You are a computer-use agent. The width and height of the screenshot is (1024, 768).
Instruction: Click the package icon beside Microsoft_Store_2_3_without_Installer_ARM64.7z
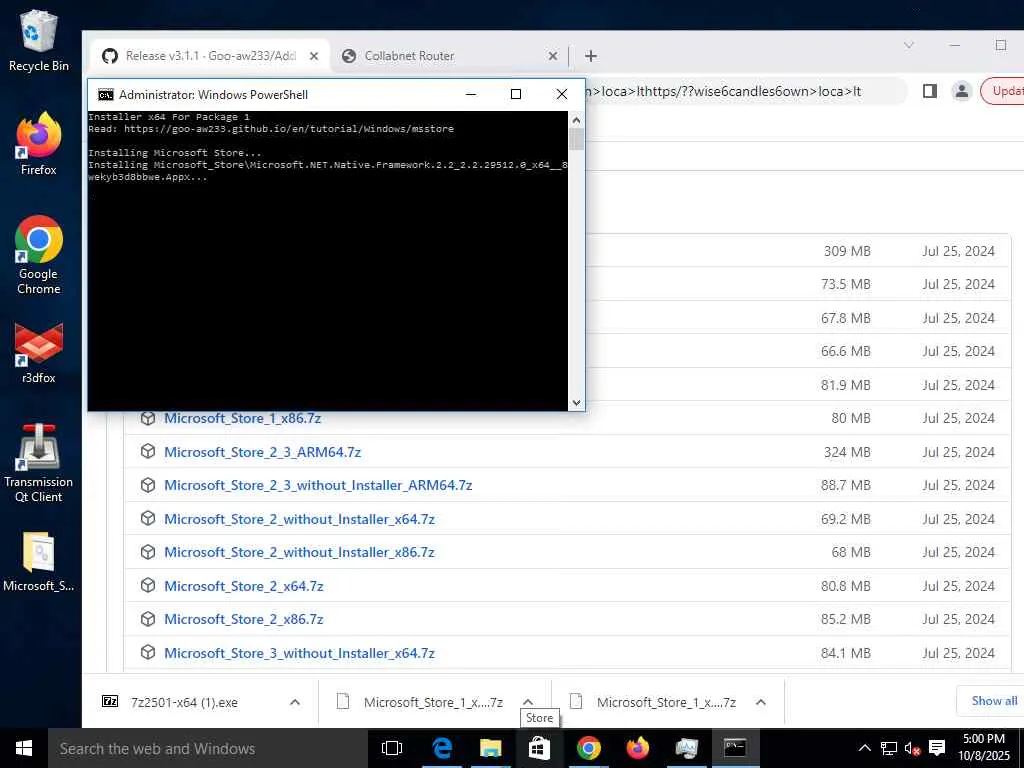pos(148,485)
